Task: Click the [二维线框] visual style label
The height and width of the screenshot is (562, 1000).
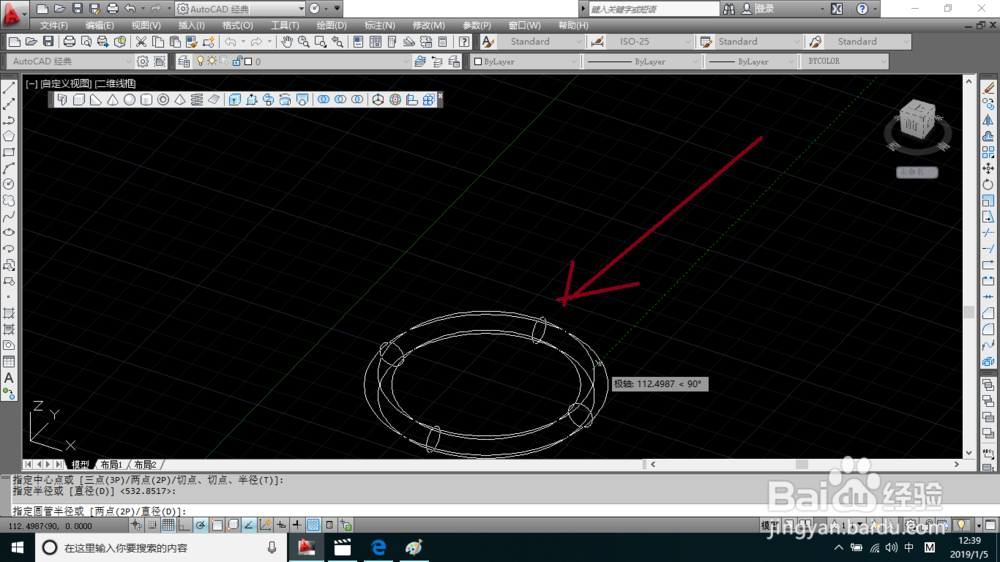Action: pos(115,84)
